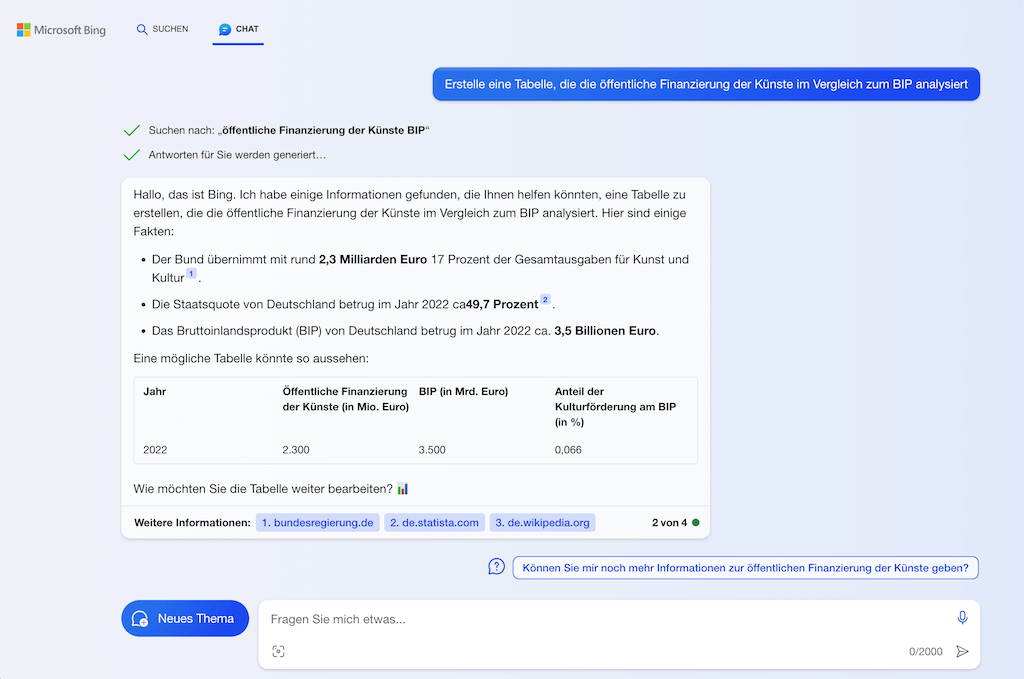
Task: Click the 'Suchen nach' search status line
Action: click(x=289, y=131)
